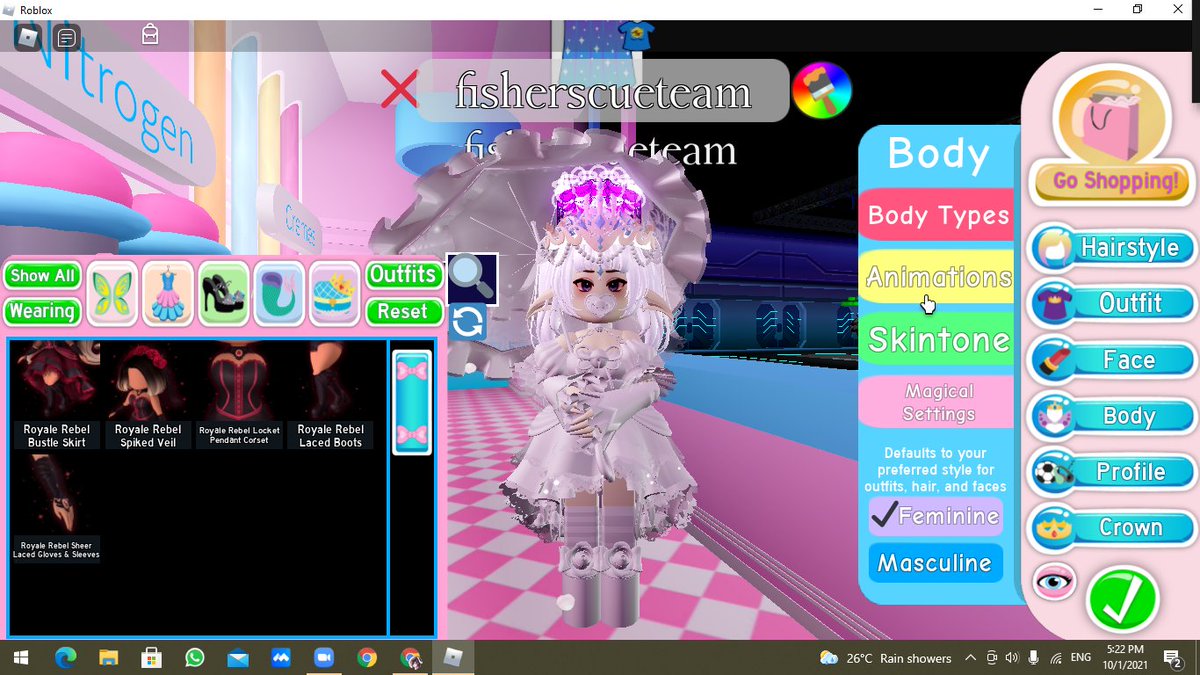Viewport: 1200px width, 675px height.
Task: Select the dress category icon
Action: [x=167, y=293]
